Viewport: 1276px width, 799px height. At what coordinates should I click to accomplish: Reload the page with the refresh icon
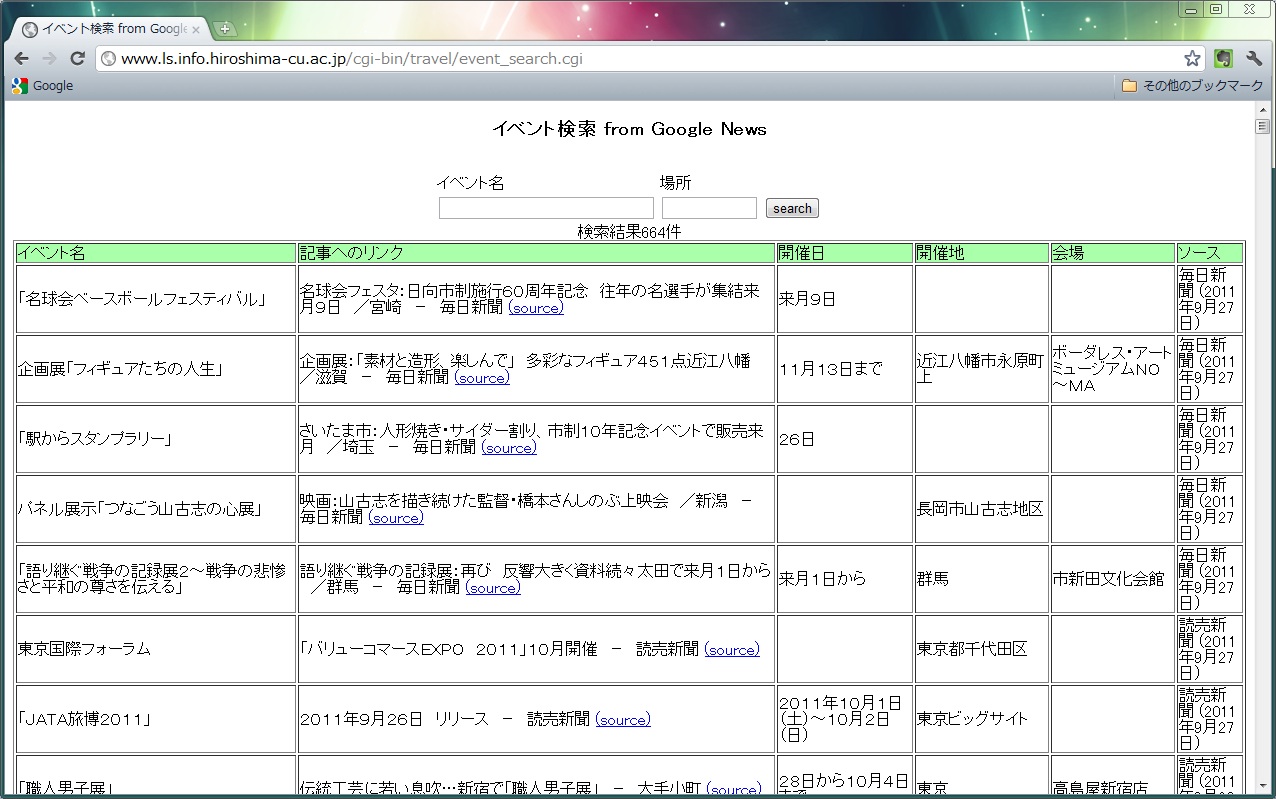pos(77,58)
